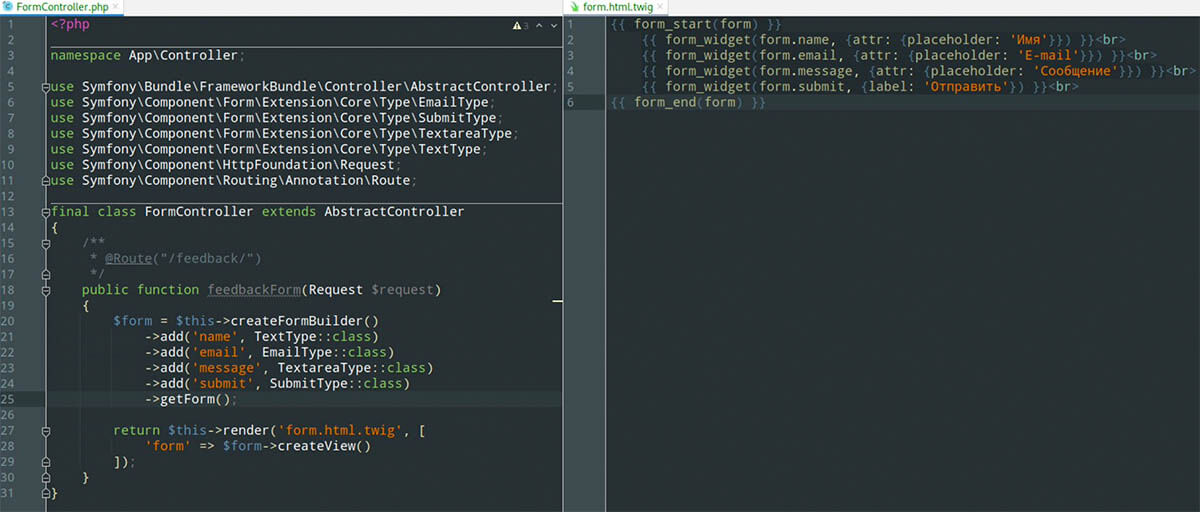Click fold end marker at line 17
The image size is (1200, 512).
pyautogui.click(x=46, y=274)
